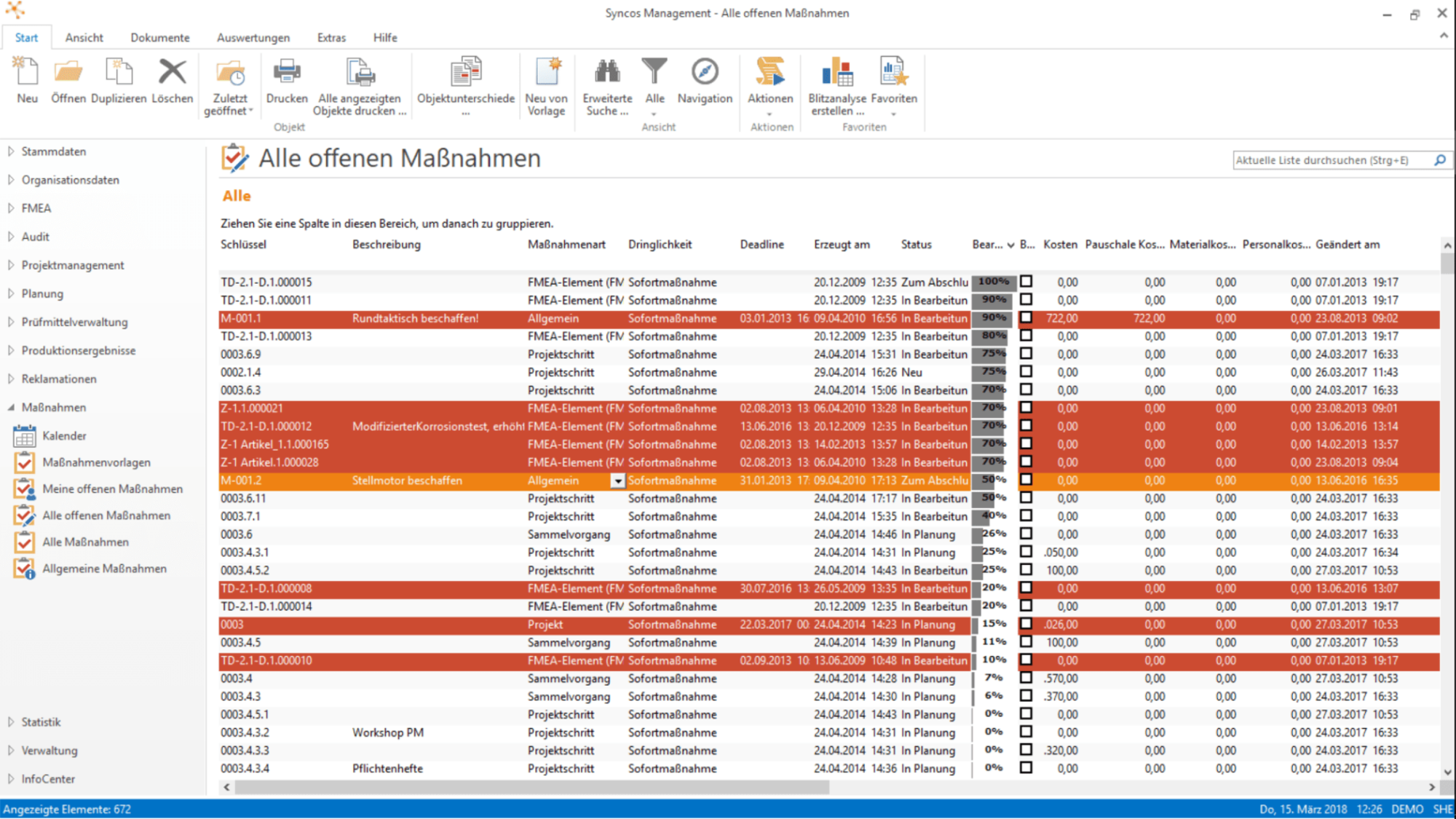Screen dimensions: 1456x819
Task: Open the Extras ribbon tab
Action: pyautogui.click(x=331, y=38)
